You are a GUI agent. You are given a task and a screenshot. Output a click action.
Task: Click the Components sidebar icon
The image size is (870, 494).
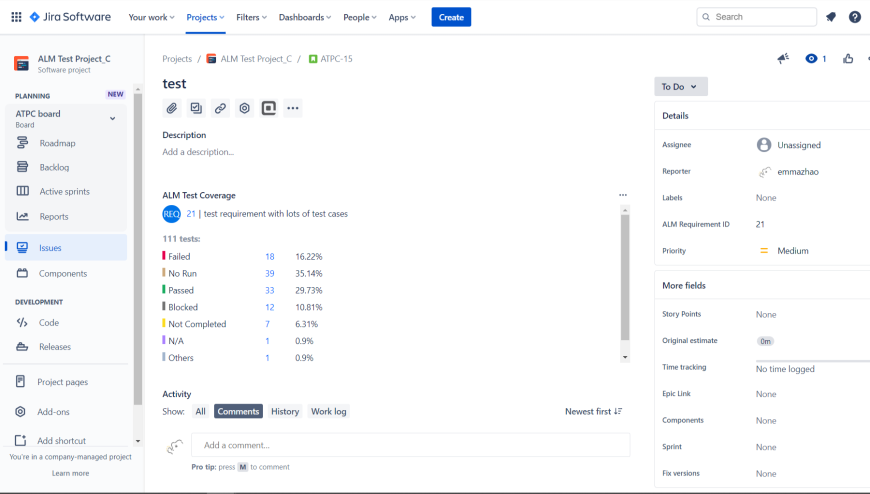pos(22,273)
